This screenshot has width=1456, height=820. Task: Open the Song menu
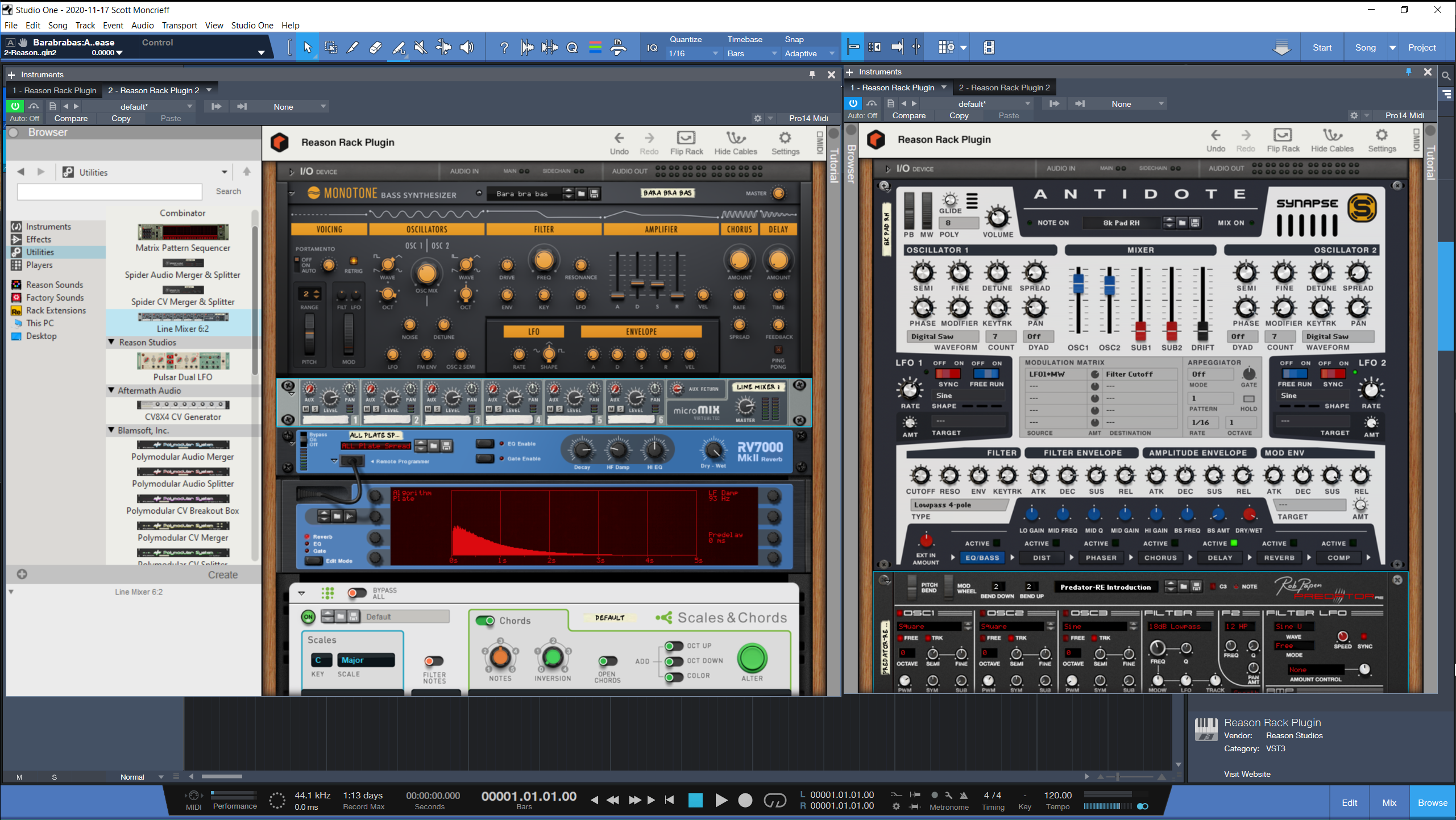[57, 25]
